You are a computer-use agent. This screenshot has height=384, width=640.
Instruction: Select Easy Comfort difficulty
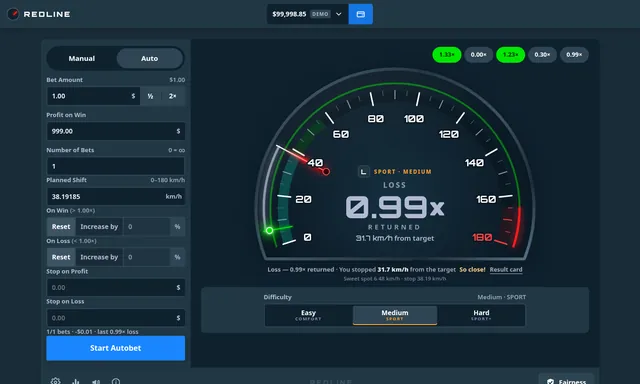(309, 315)
